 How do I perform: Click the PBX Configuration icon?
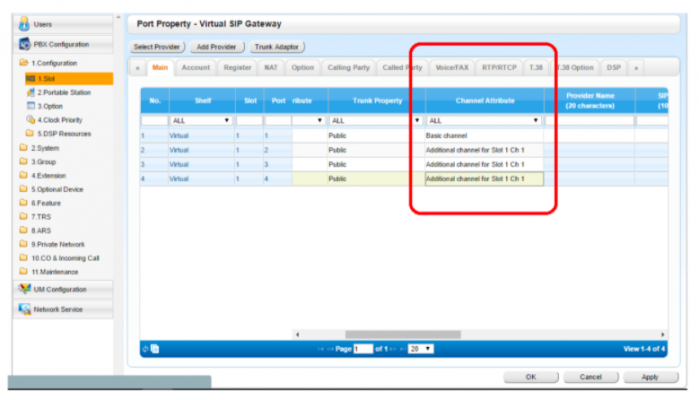[x=25, y=44]
